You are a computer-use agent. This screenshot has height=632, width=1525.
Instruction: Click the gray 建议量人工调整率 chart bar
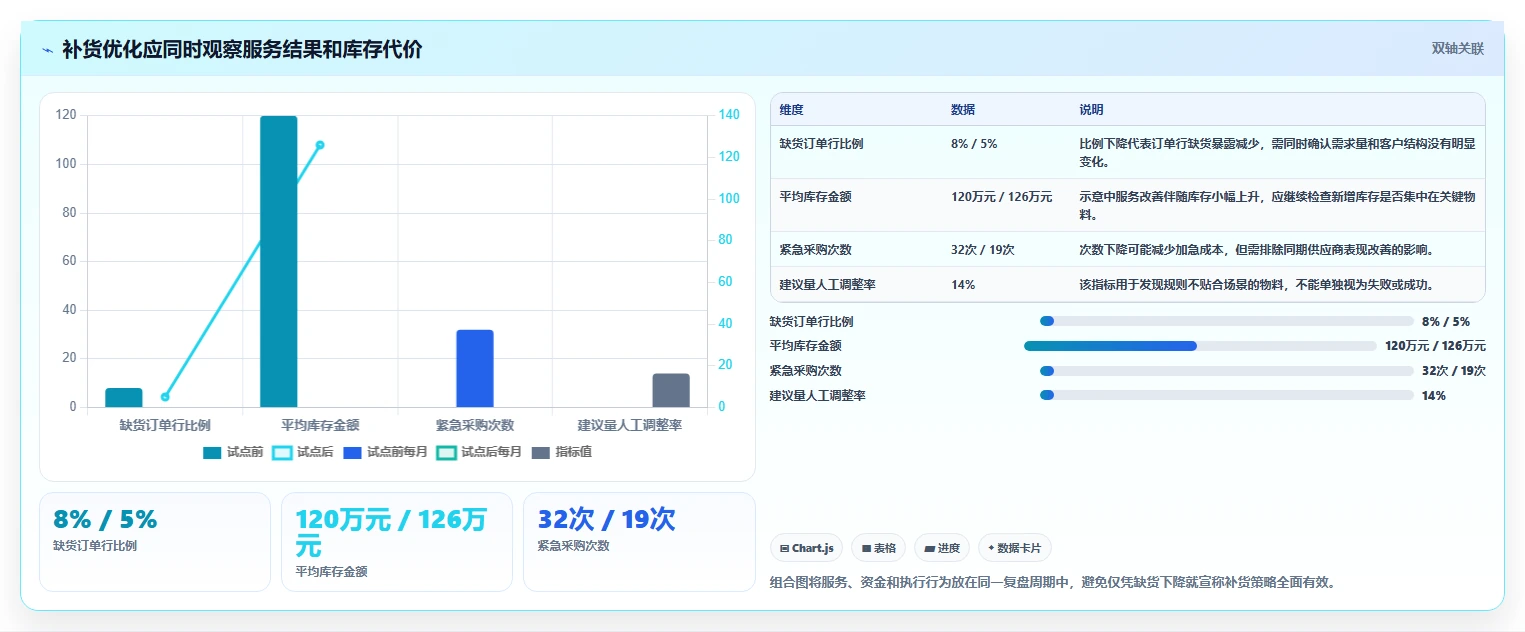tap(671, 390)
